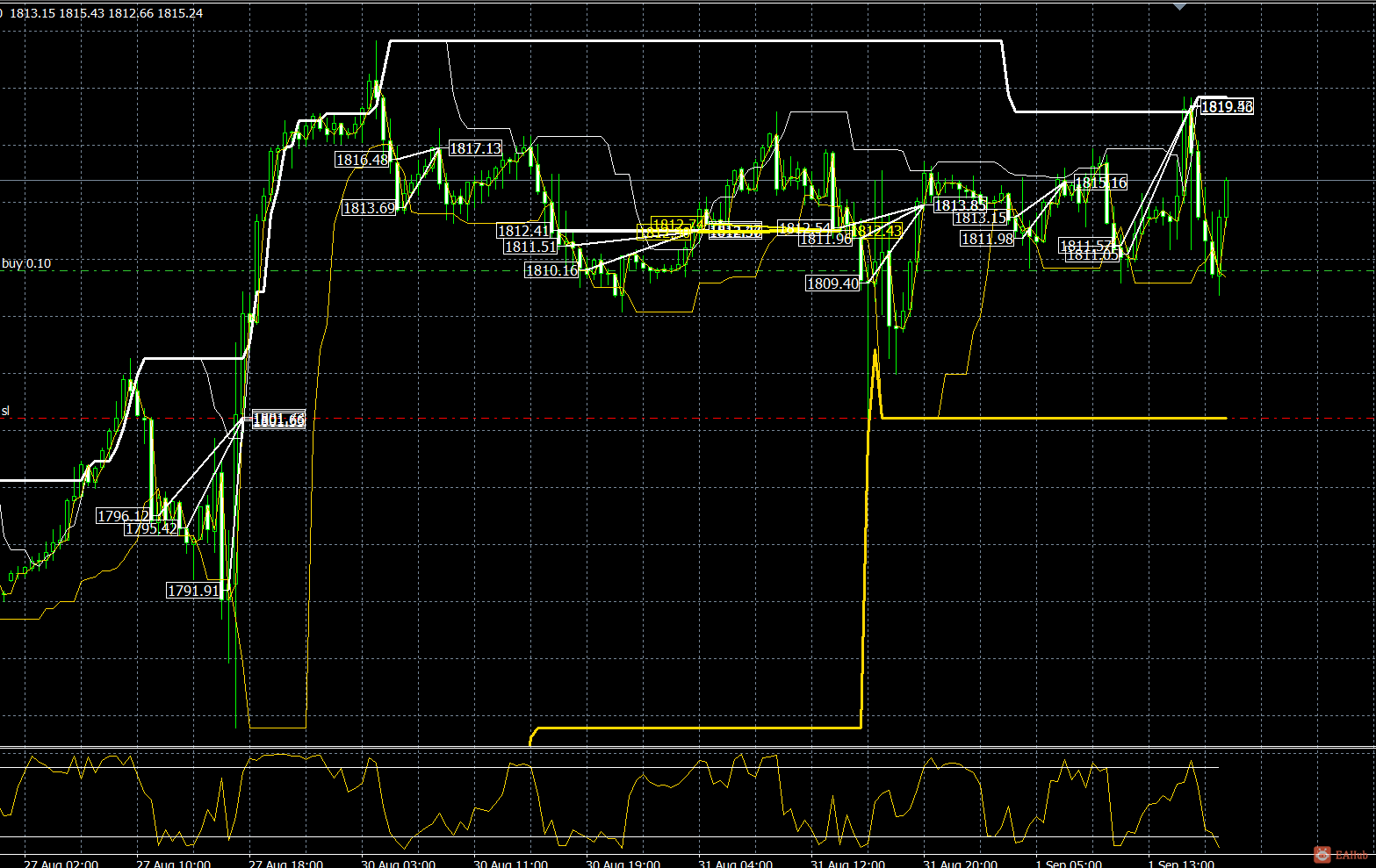The width and height of the screenshot is (1376, 868).
Task: Click the "27 Aug 18:00" time axis label
Action: [x=286, y=863]
